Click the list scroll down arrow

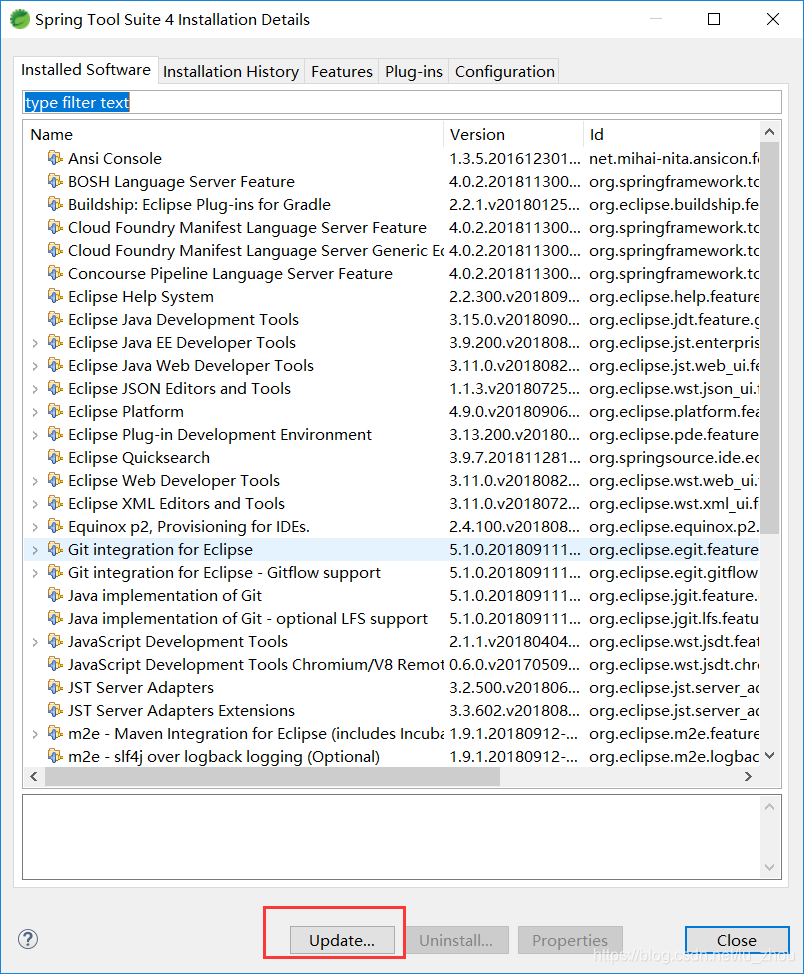click(769, 755)
